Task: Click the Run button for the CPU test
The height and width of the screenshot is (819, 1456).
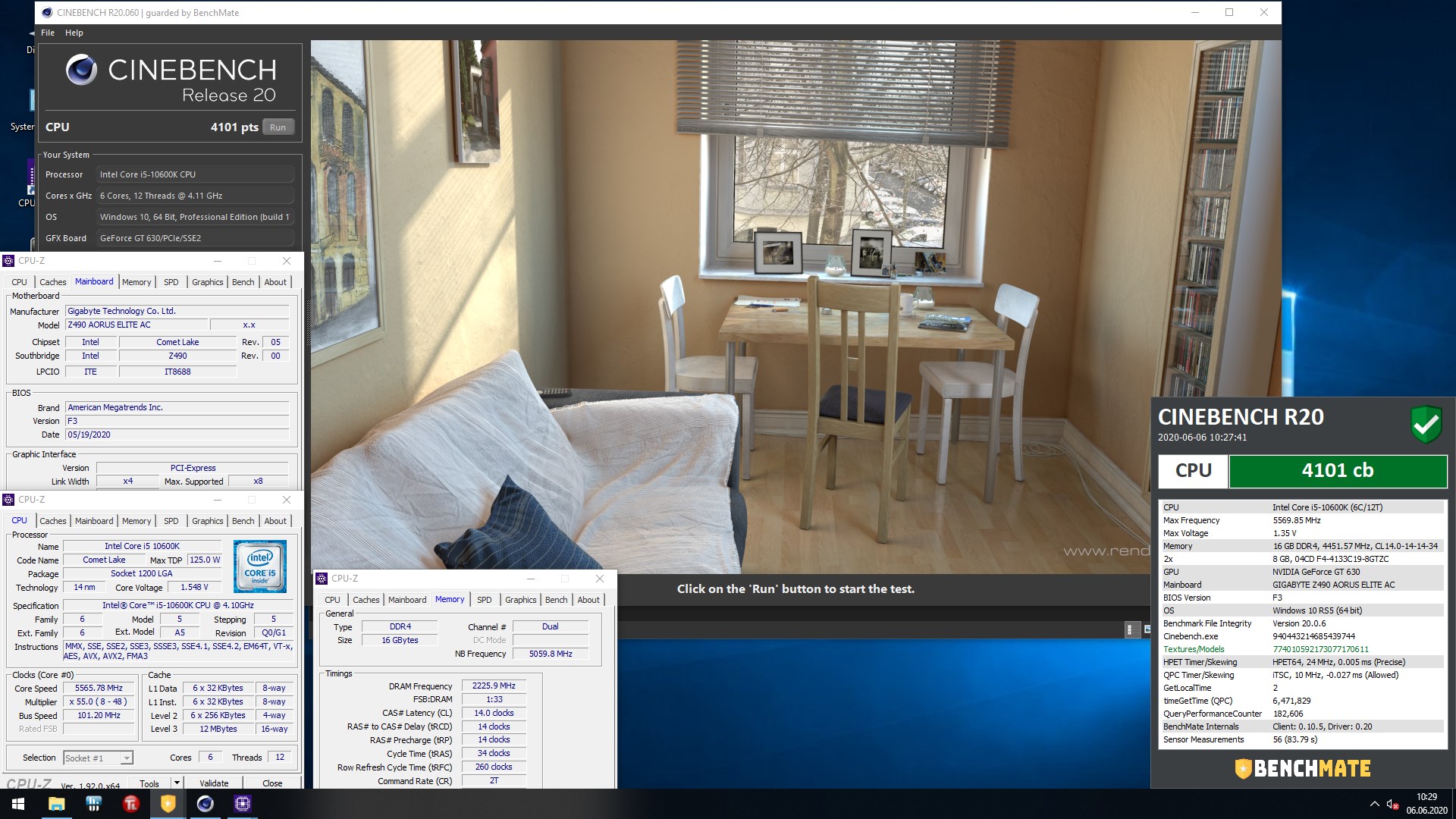Action: coord(278,127)
